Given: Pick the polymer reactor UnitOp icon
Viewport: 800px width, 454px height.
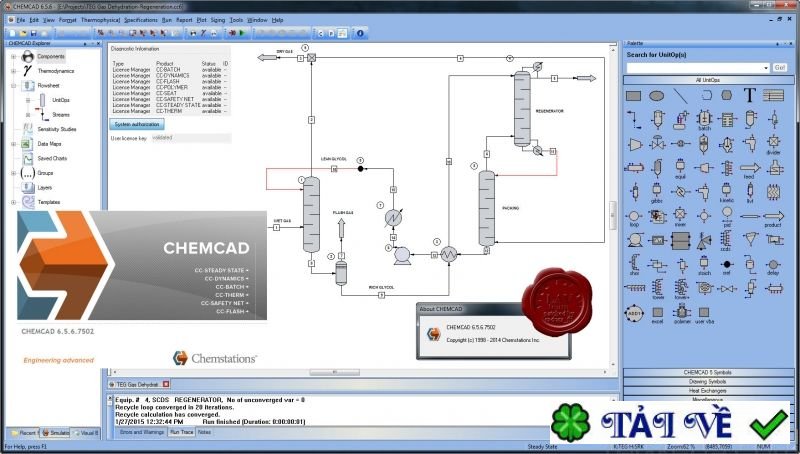Looking at the screenshot, I should (x=682, y=314).
